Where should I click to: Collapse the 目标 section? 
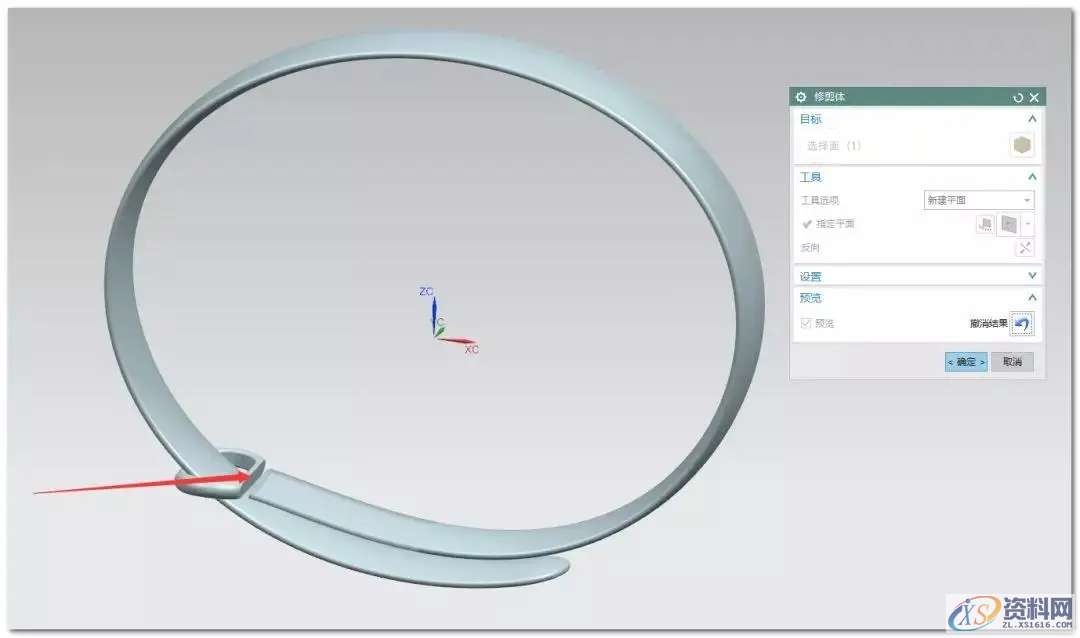pyautogui.click(x=1032, y=119)
